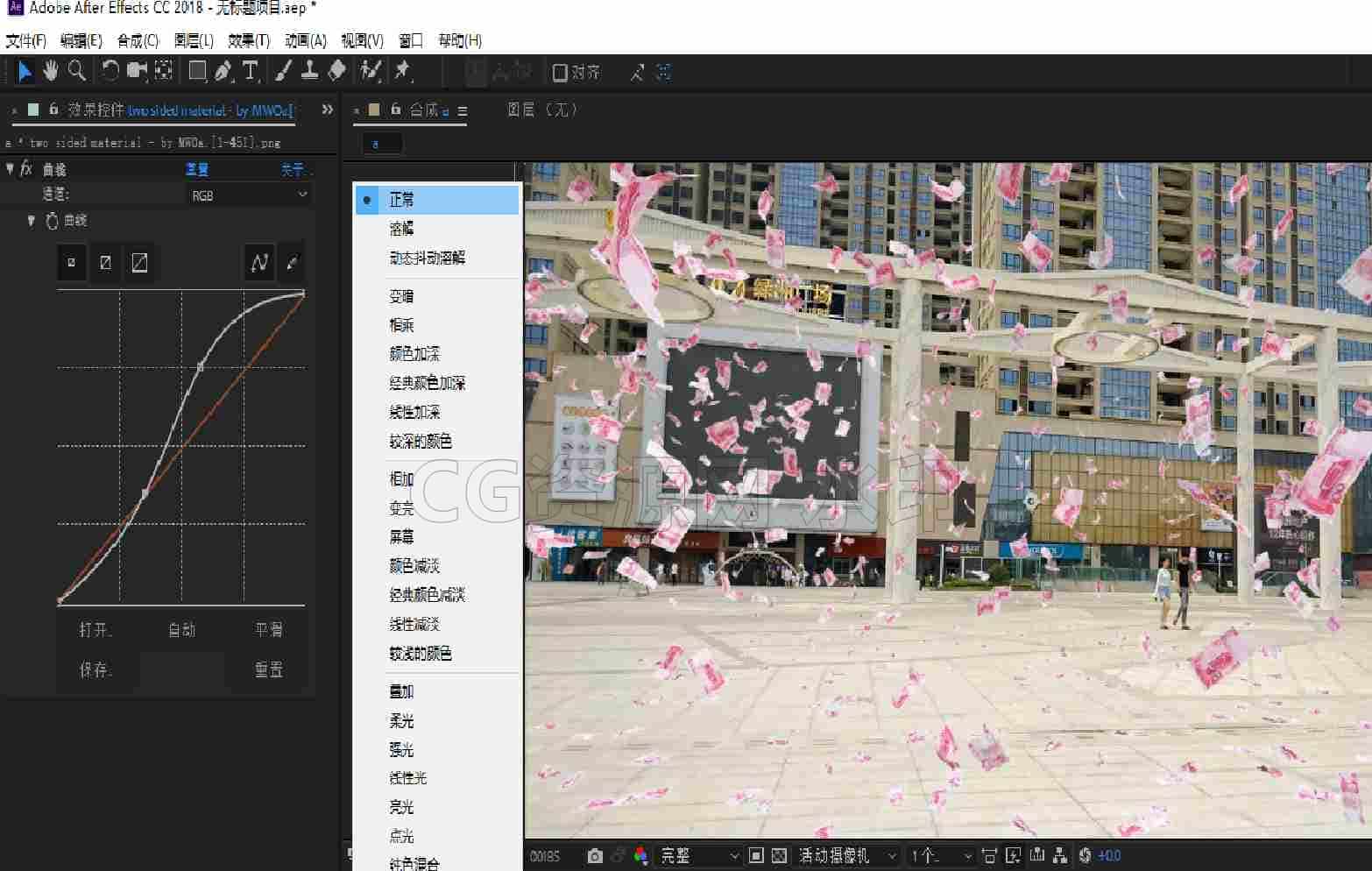The image size is (1372, 871).
Task: Select the Selection arrow tool
Action: click(x=25, y=72)
